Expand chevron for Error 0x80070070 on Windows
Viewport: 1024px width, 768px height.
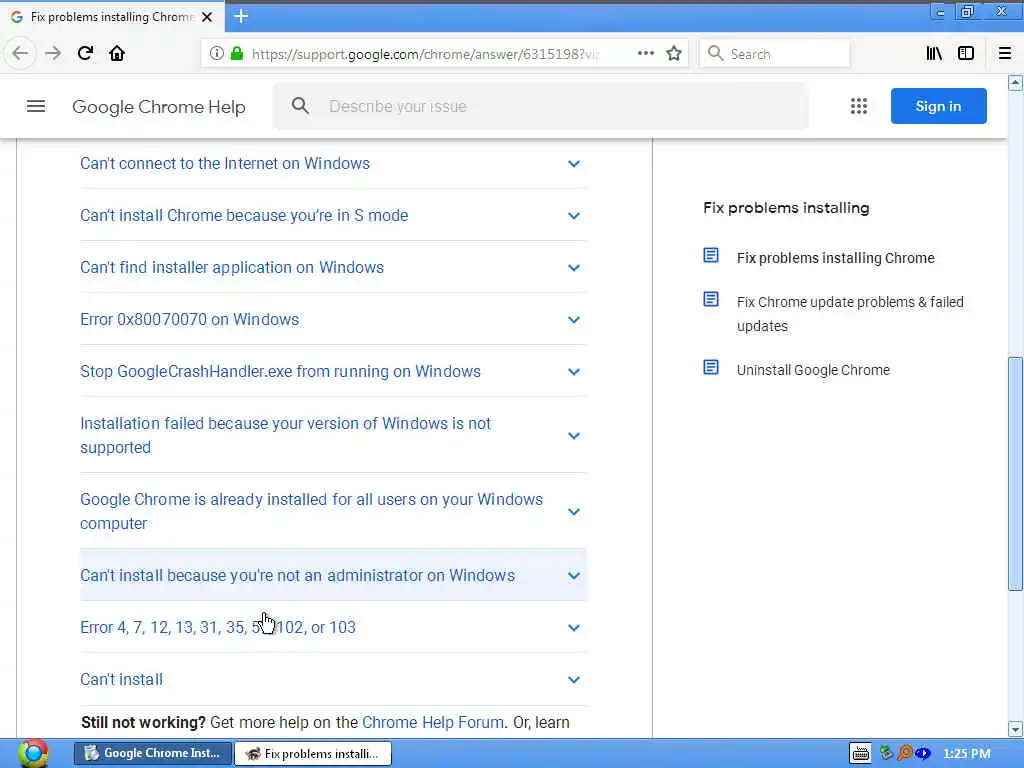573,319
